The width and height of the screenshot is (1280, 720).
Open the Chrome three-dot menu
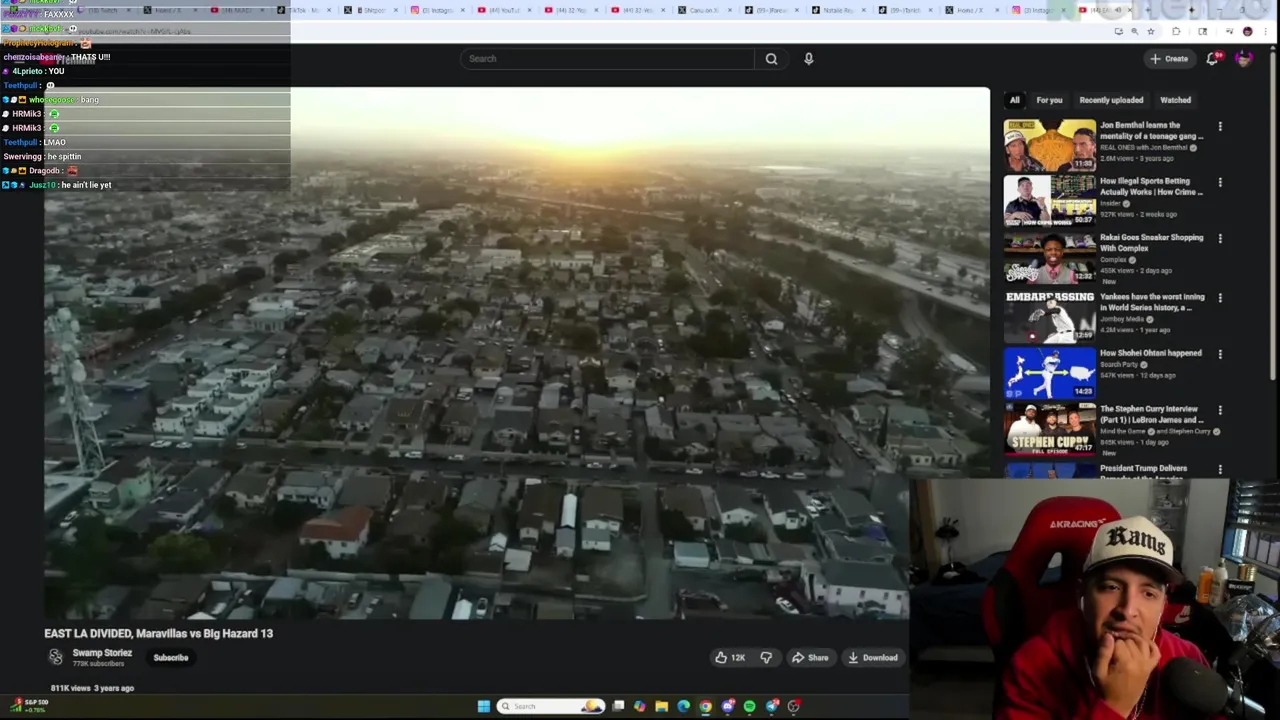1265,32
